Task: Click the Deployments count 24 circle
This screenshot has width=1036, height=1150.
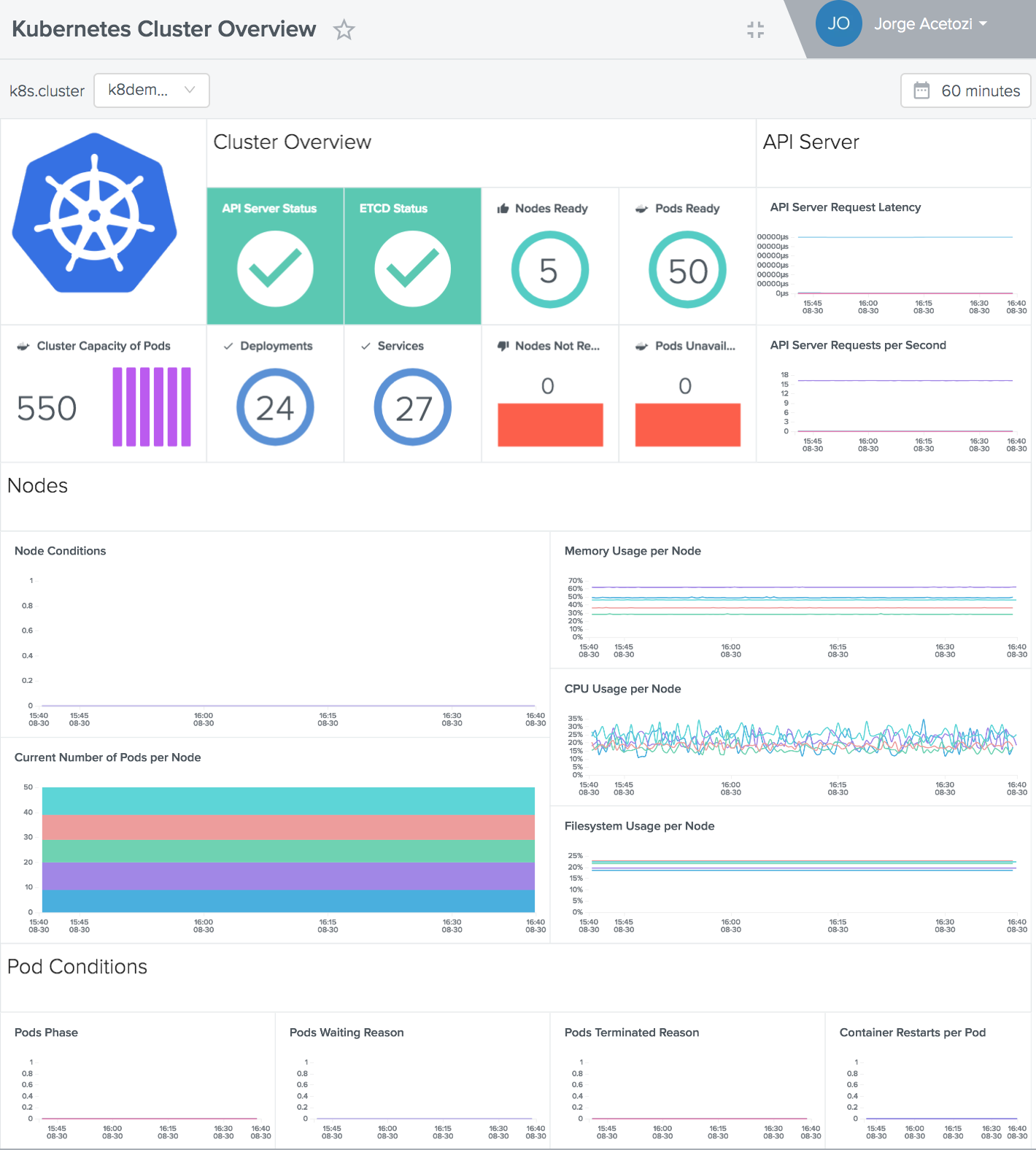Action: click(275, 407)
